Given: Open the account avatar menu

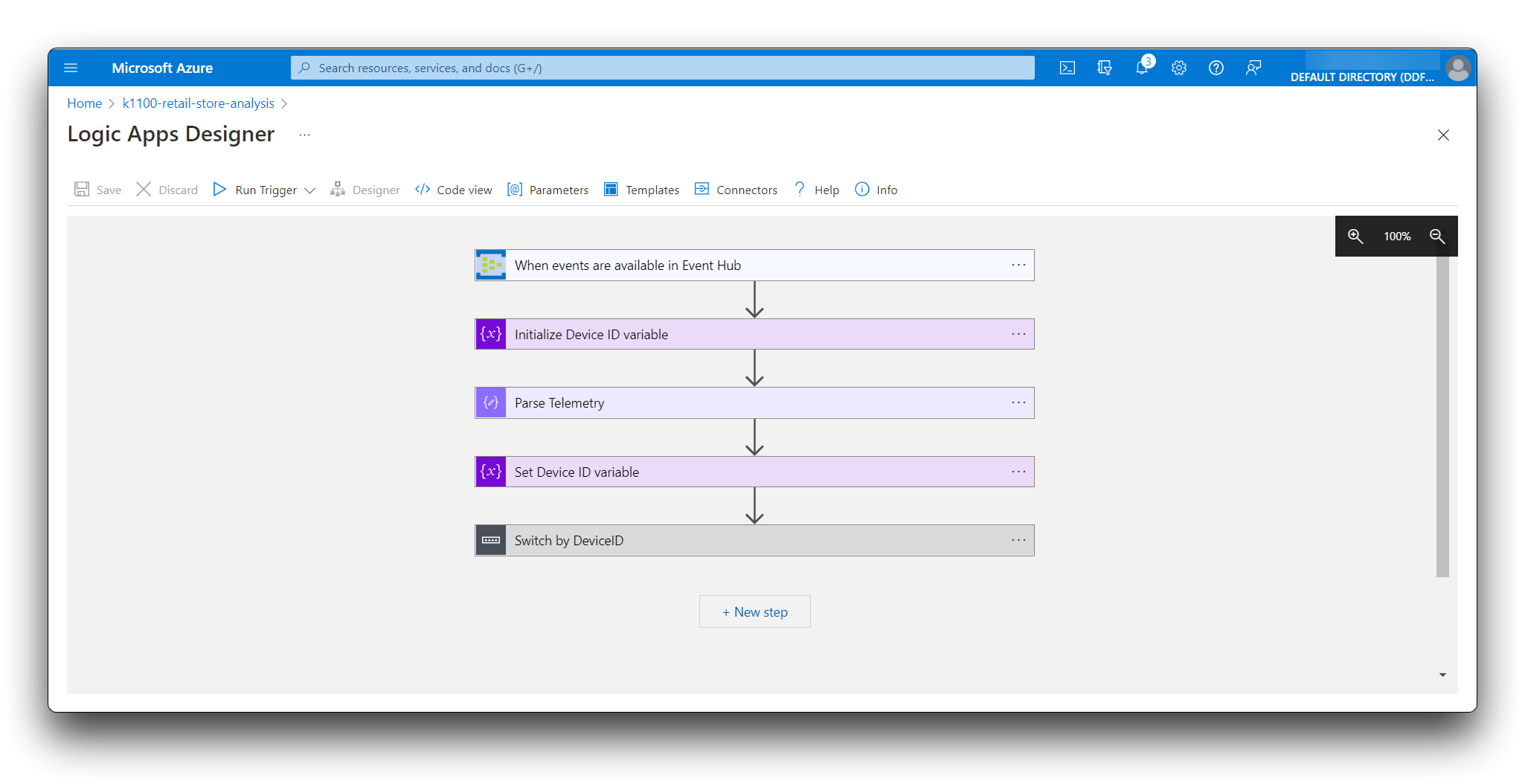Looking at the screenshot, I should pyautogui.click(x=1458, y=68).
